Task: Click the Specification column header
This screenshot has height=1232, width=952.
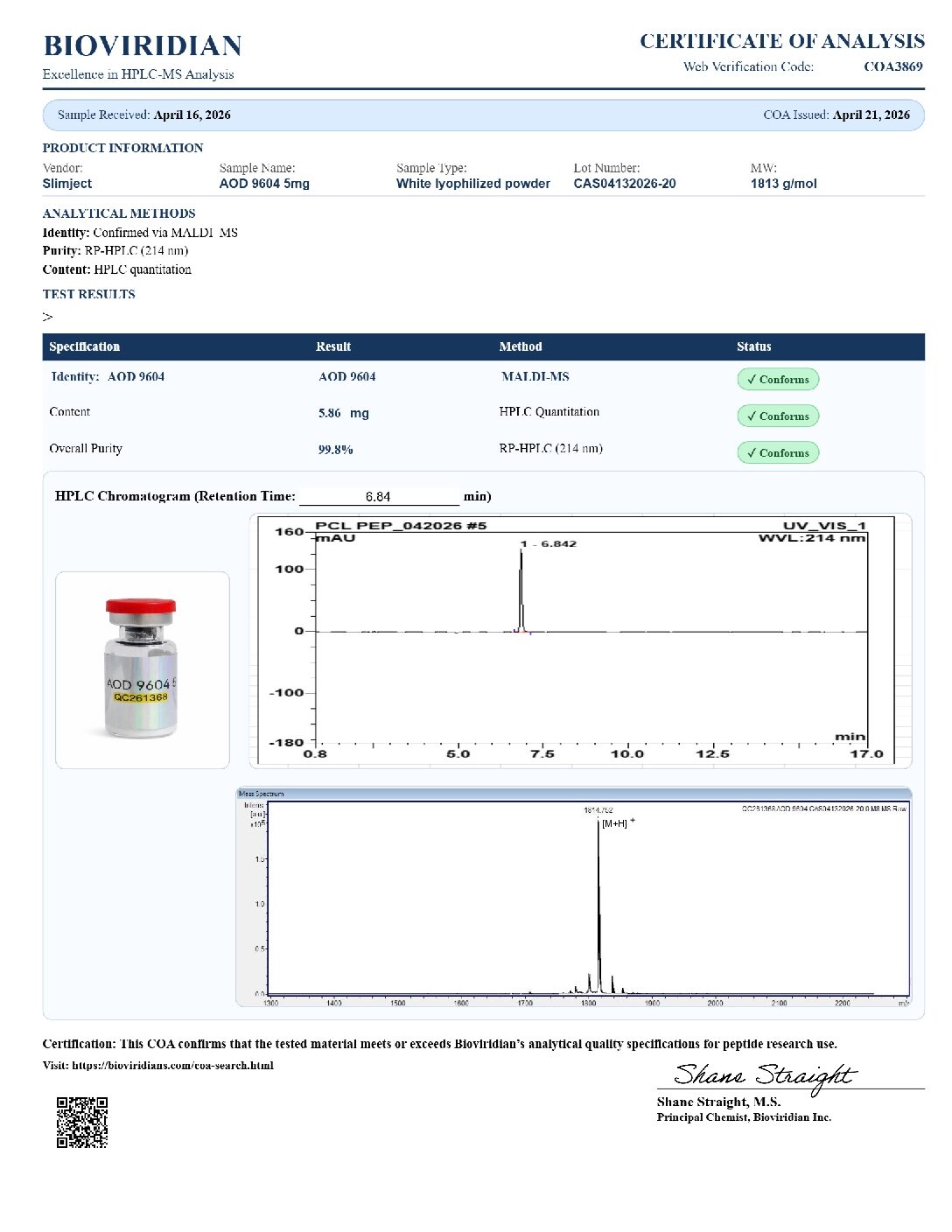Action: coord(85,346)
